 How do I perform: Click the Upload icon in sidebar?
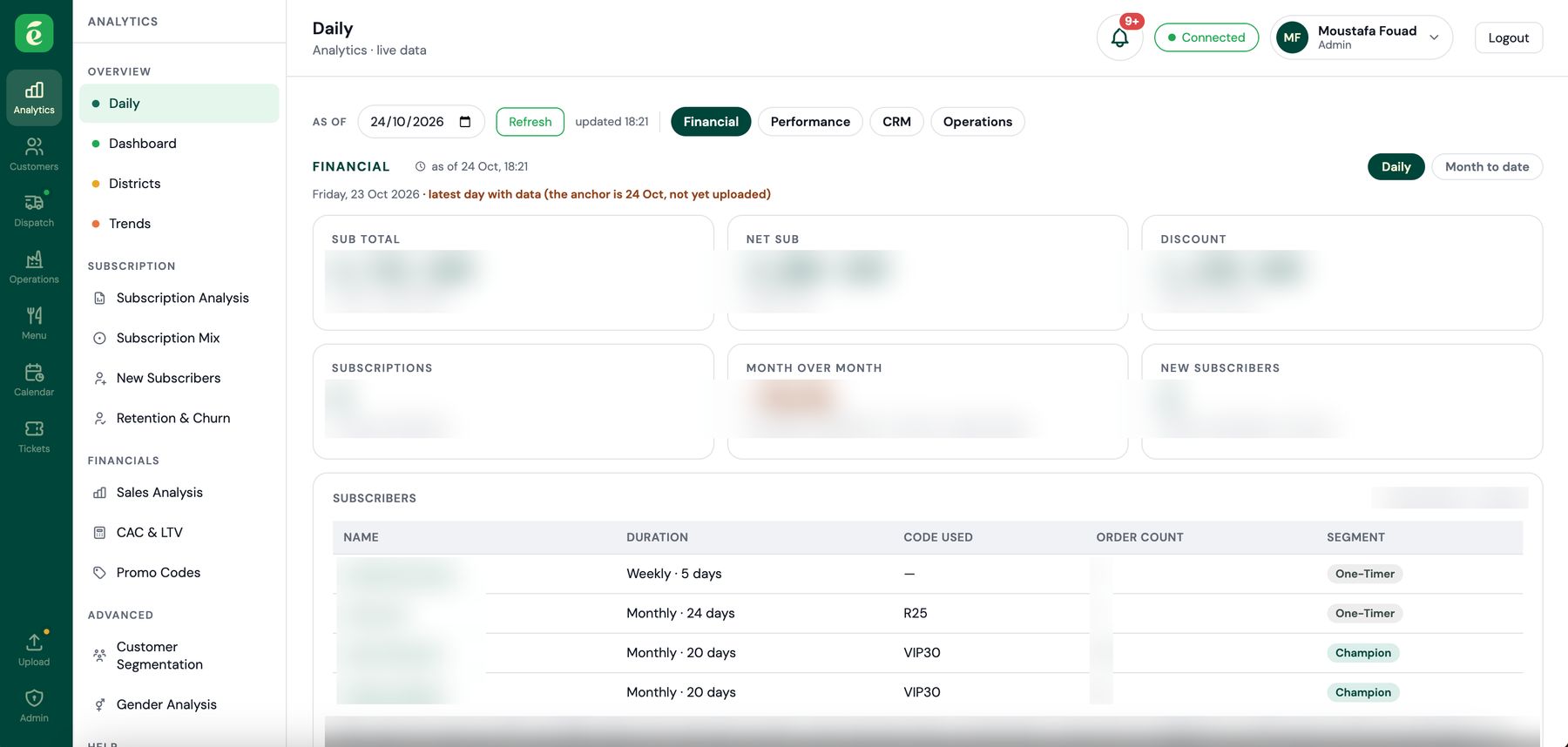pyautogui.click(x=34, y=649)
